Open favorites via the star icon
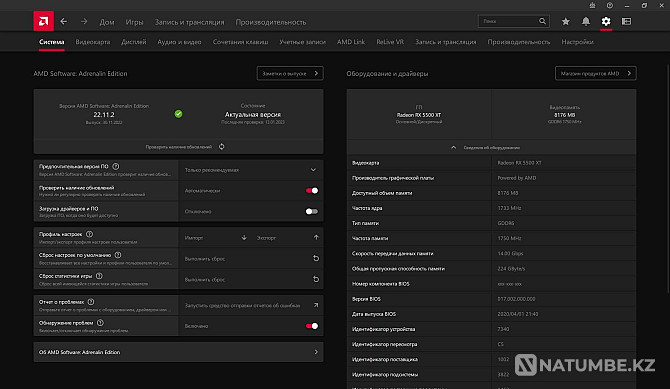The height and width of the screenshot is (389, 670). pyautogui.click(x=566, y=21)
